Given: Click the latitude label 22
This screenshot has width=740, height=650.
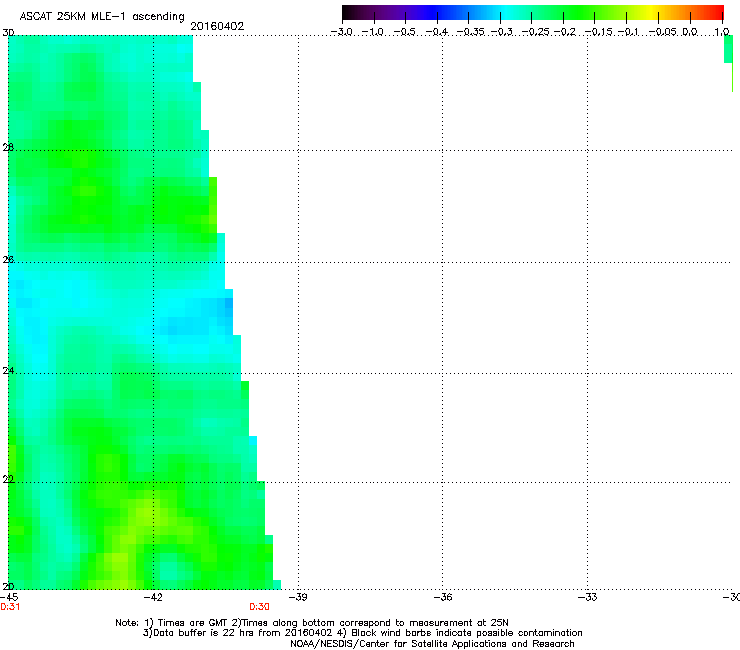Looking at the screenshot, I should [8, 480].
